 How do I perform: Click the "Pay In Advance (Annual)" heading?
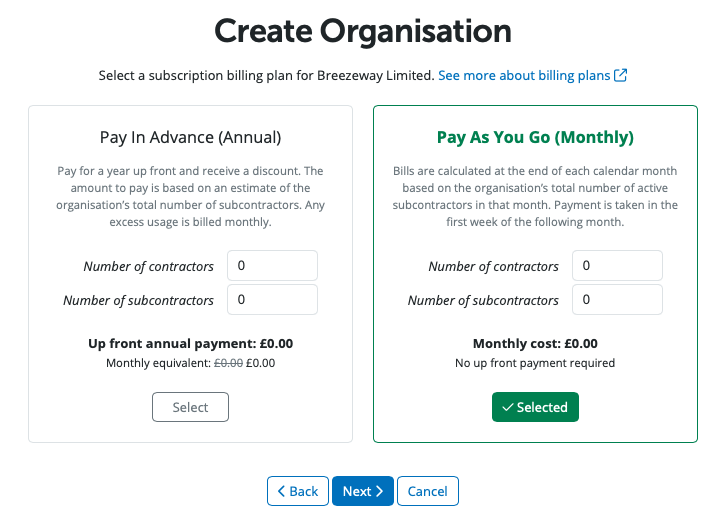pos(190,137)
